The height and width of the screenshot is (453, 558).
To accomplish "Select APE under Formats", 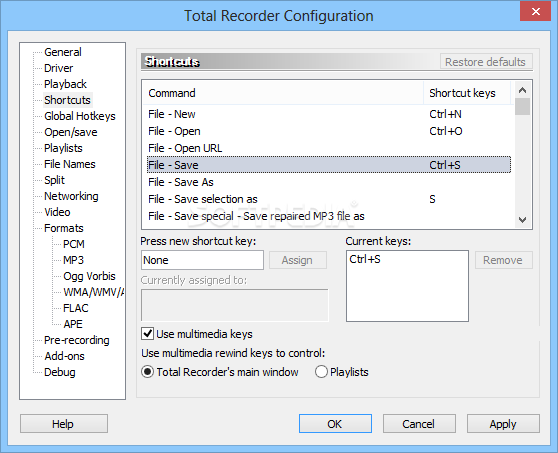I will click(x=73, y=325).
